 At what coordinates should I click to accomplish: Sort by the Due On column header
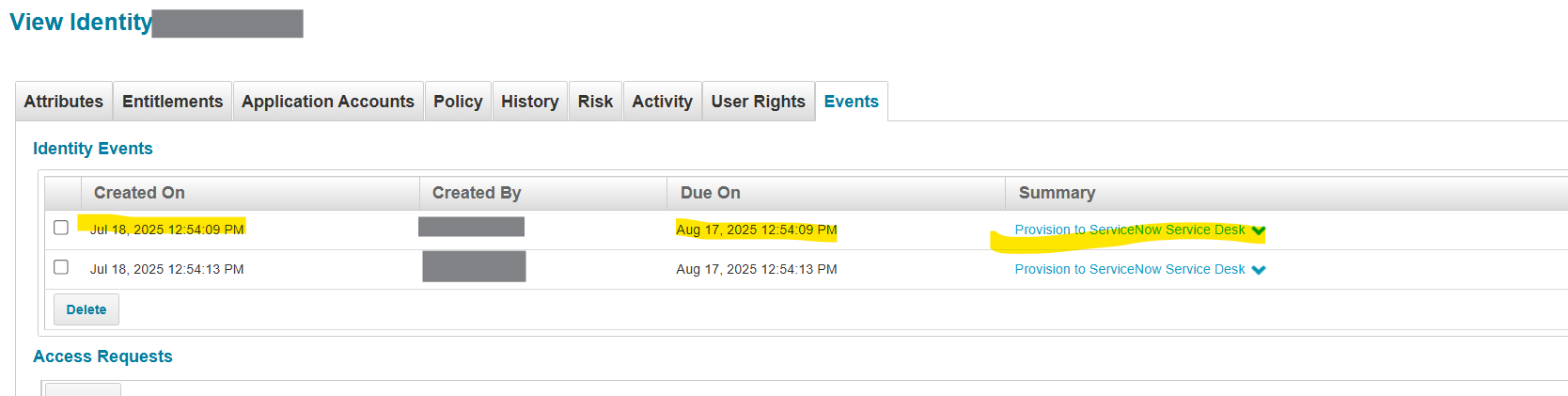click(x=710, y=193)
